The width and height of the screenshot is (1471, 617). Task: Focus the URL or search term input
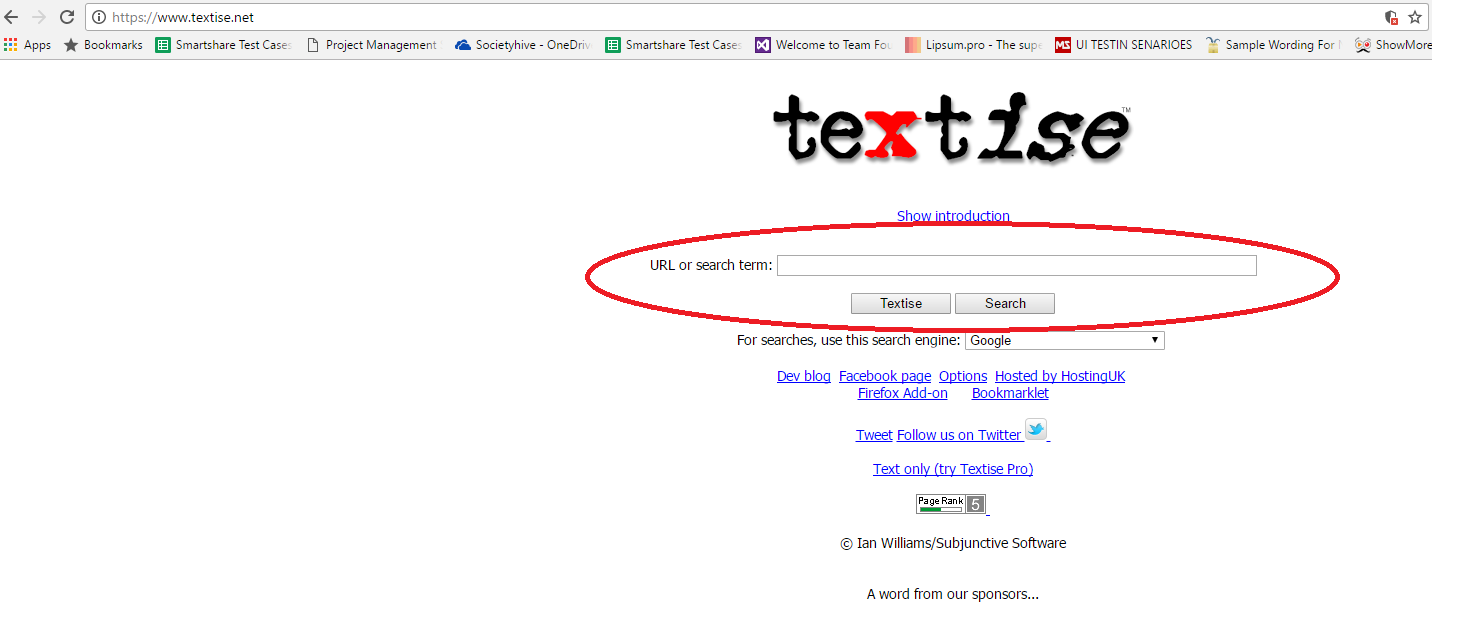coord(1016,265)
